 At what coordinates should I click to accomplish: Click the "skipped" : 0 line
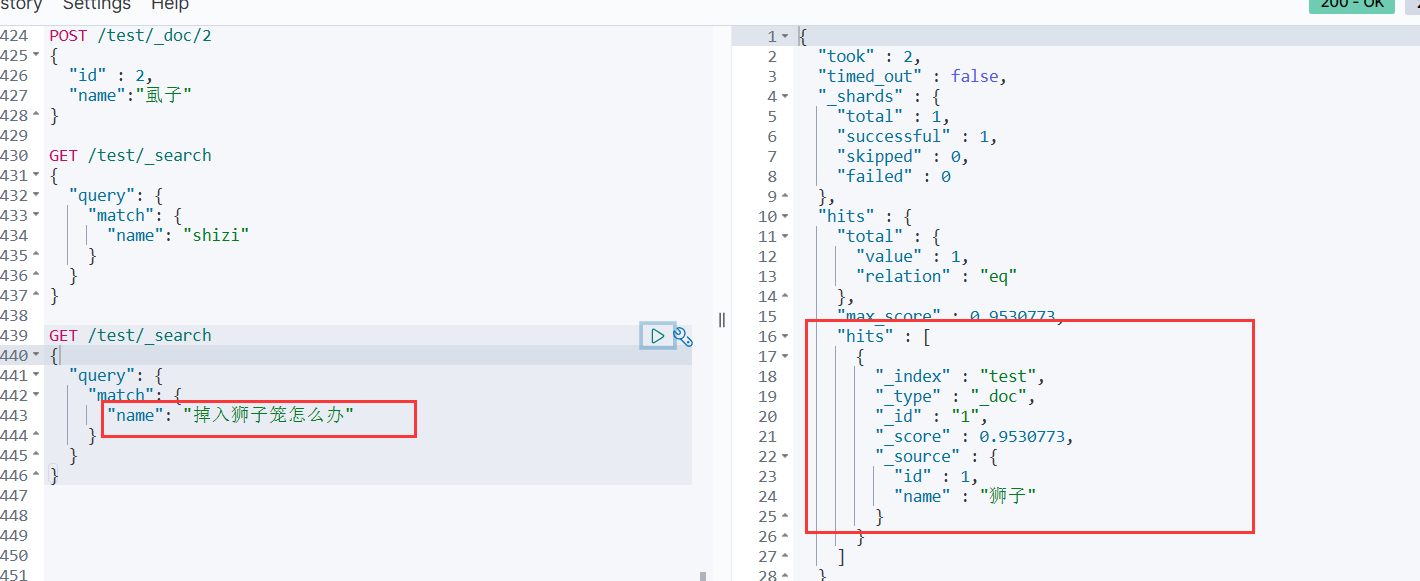903,156
